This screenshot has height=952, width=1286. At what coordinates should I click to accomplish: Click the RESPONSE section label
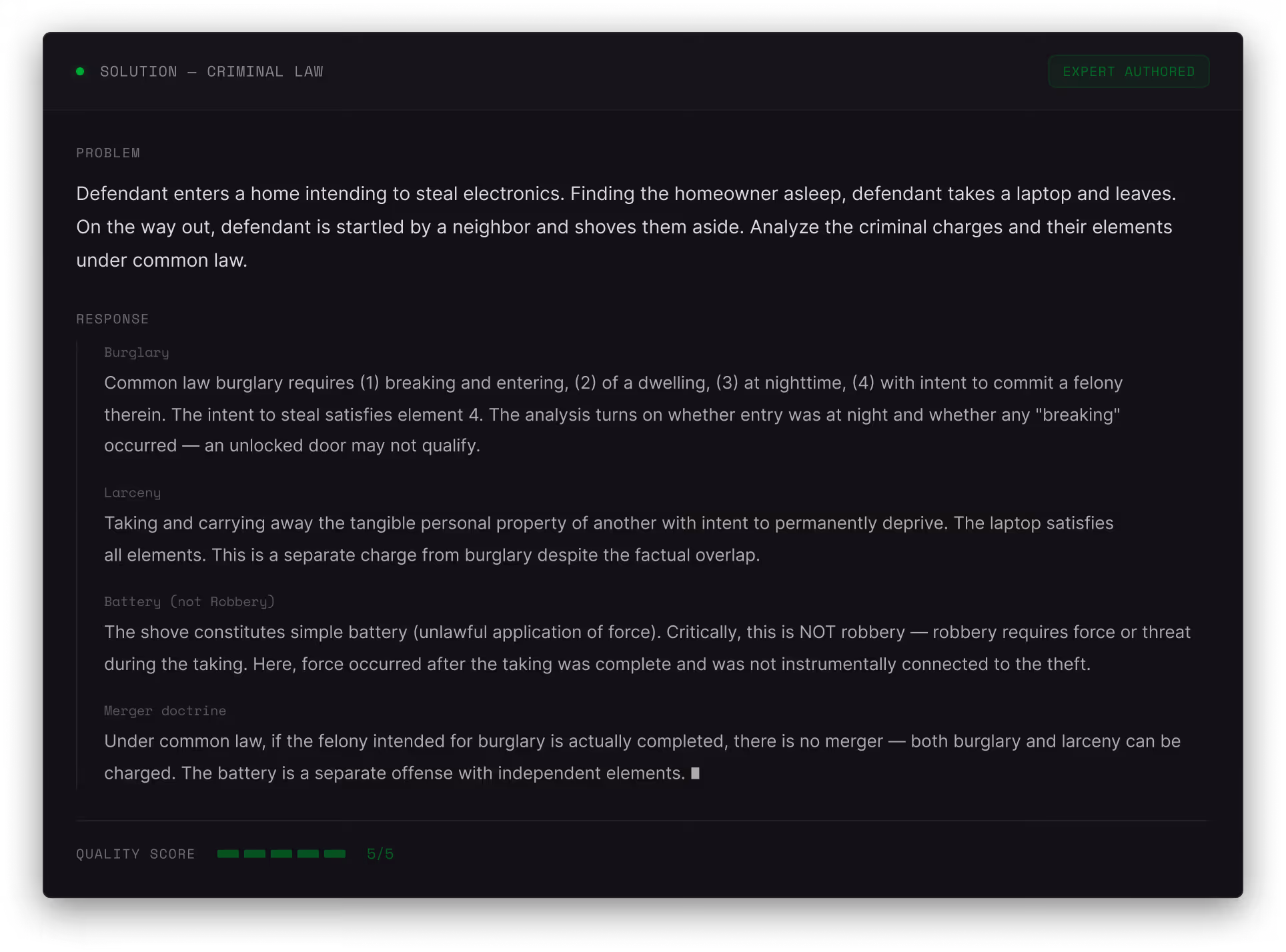[x=112, y=319]
